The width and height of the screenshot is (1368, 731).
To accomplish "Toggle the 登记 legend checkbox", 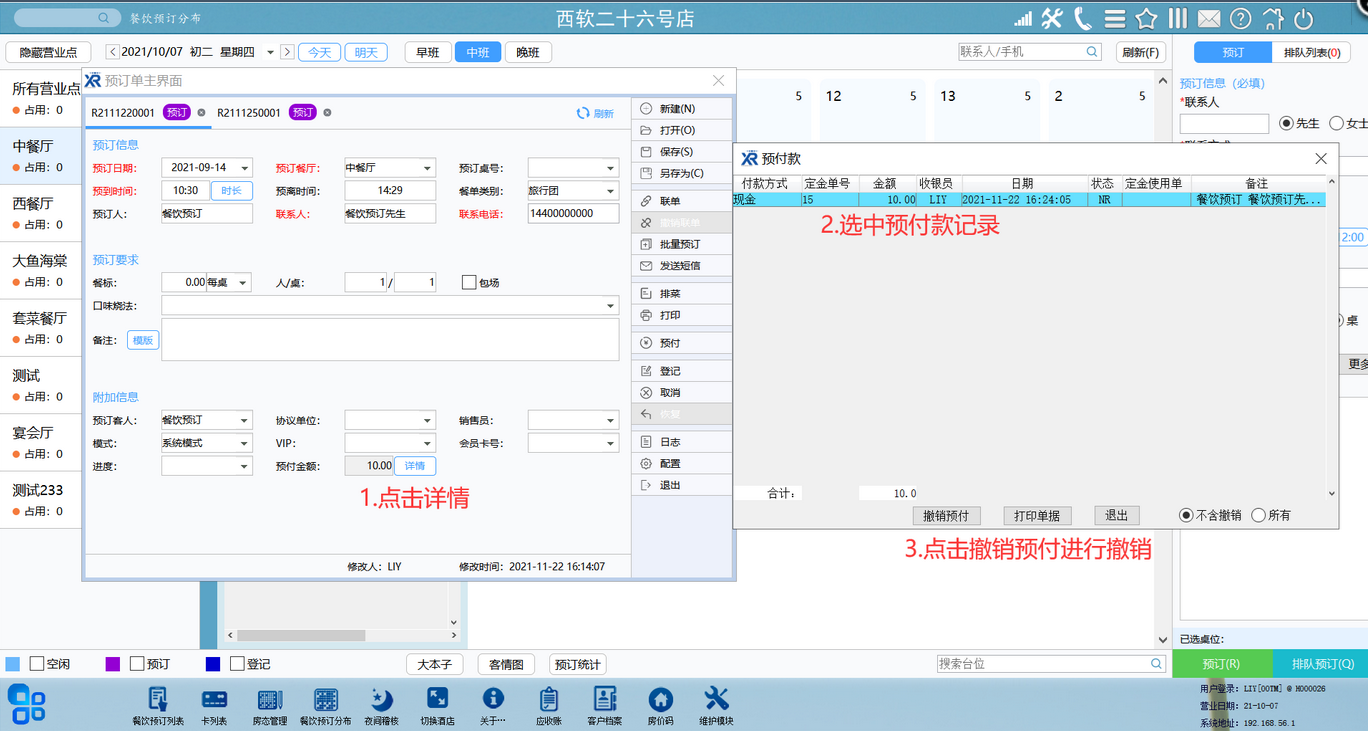I will (237, 664).
